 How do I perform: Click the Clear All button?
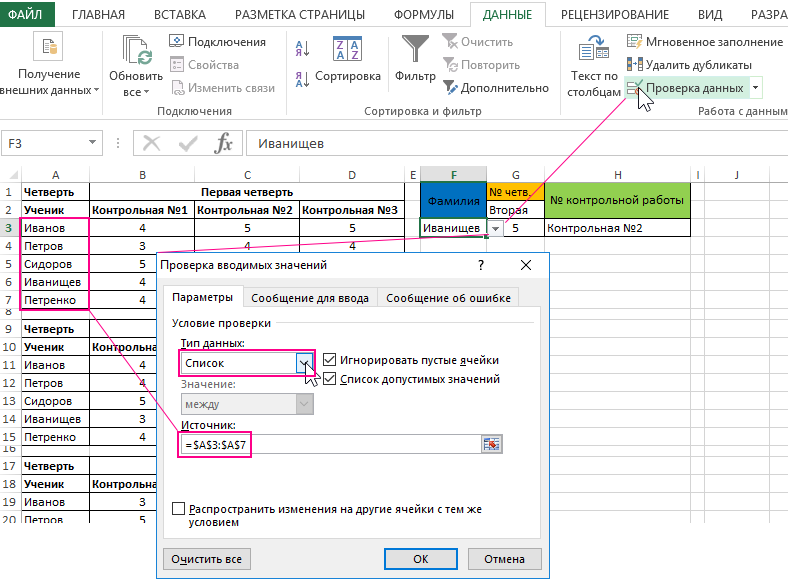coord(207,559)
